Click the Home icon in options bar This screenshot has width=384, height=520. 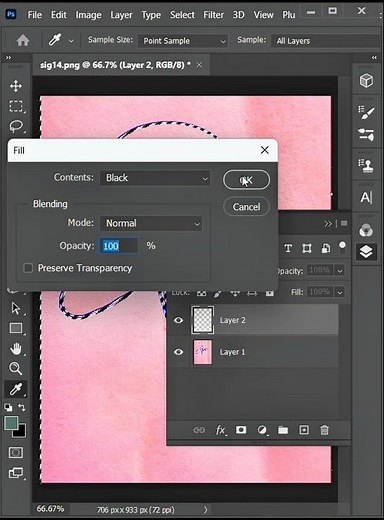click(23, 41)
